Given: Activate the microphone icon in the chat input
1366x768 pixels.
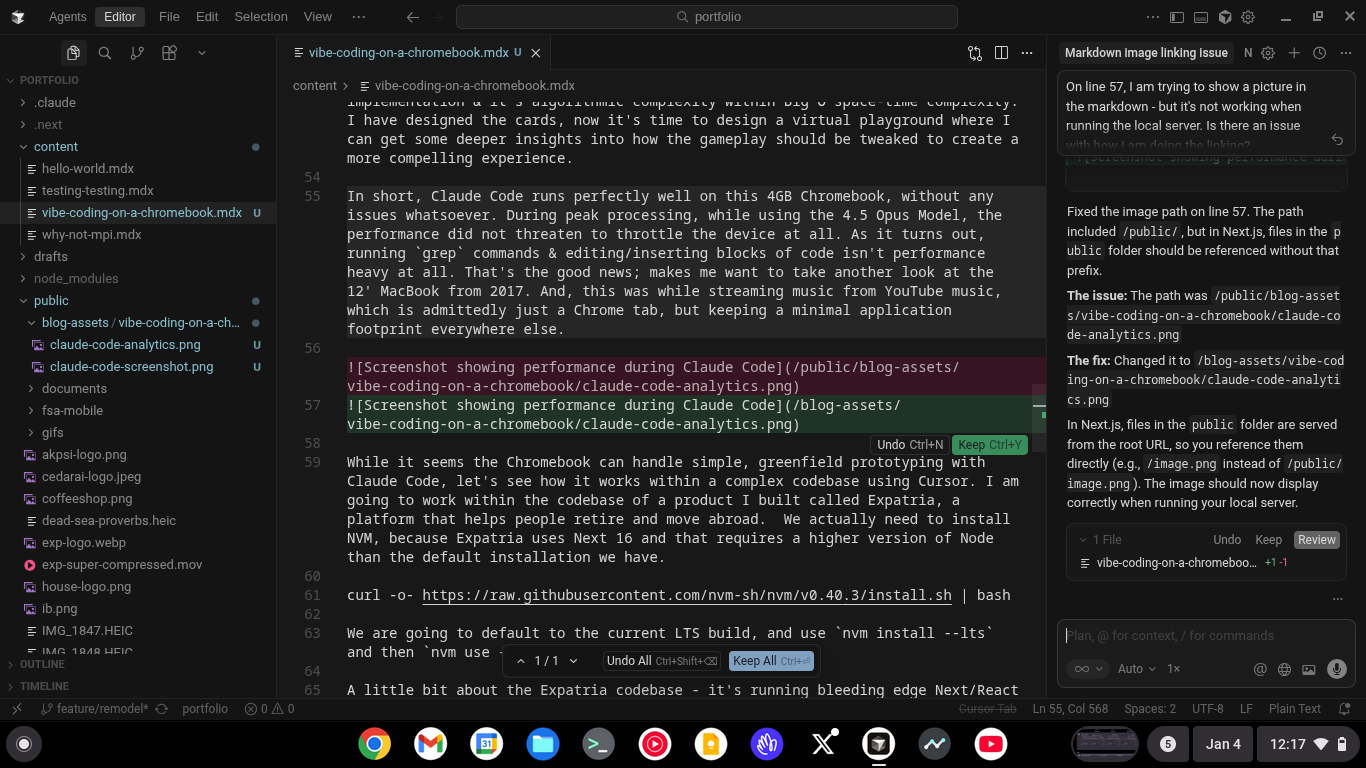Looking at the screenshot, I should coord(1338,668).
